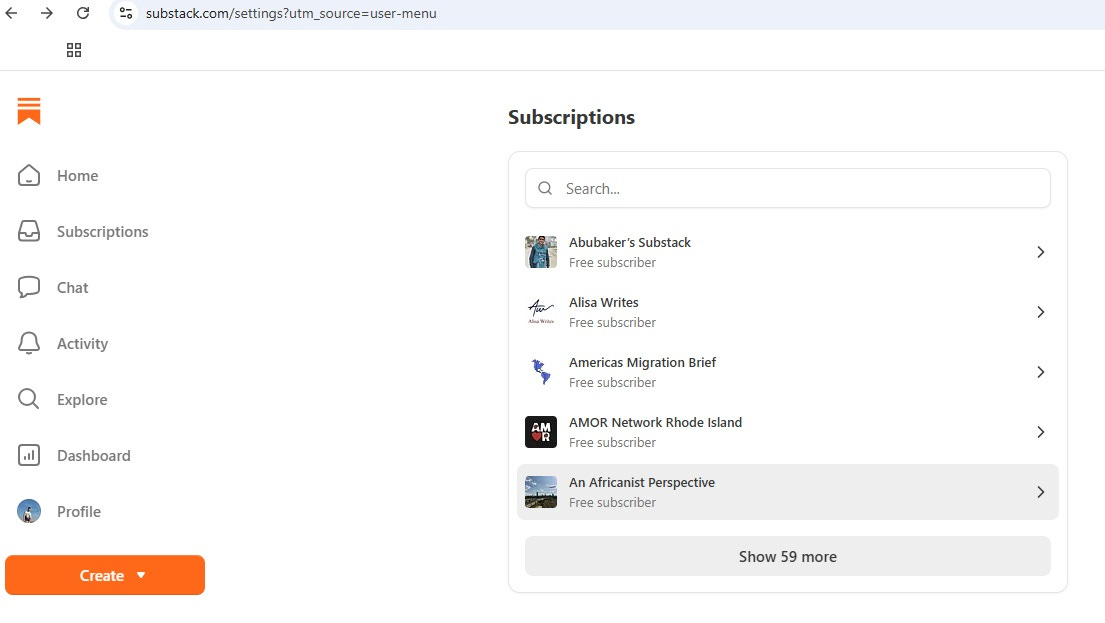Open the Profile sidebar label

[x=79, y=512]
